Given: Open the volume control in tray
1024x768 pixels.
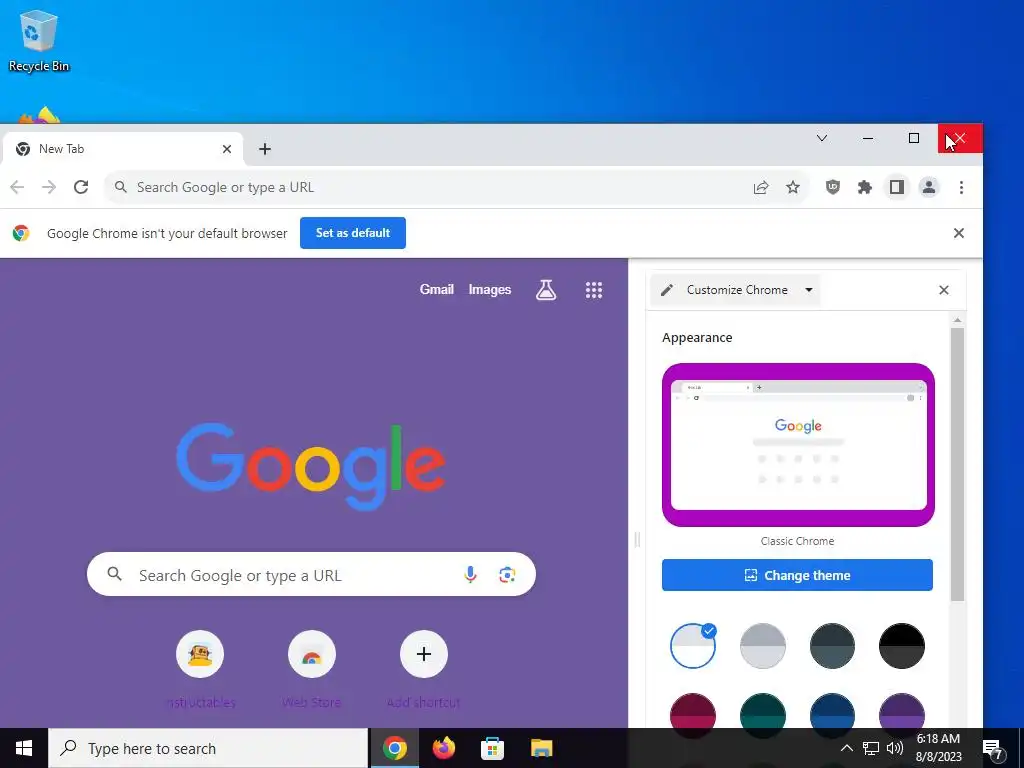Looking at the screenshot, I should tap(895, 748).
